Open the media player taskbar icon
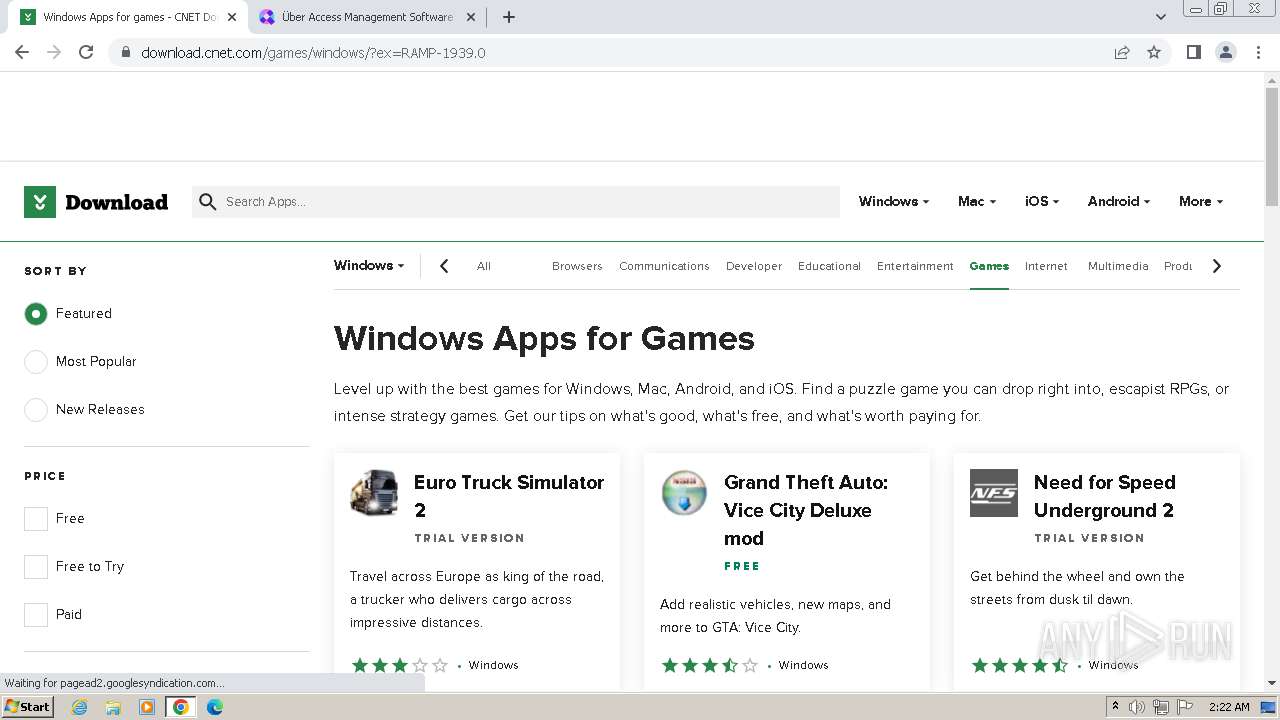Viewport: 1280px width, 720px height. 147,707
